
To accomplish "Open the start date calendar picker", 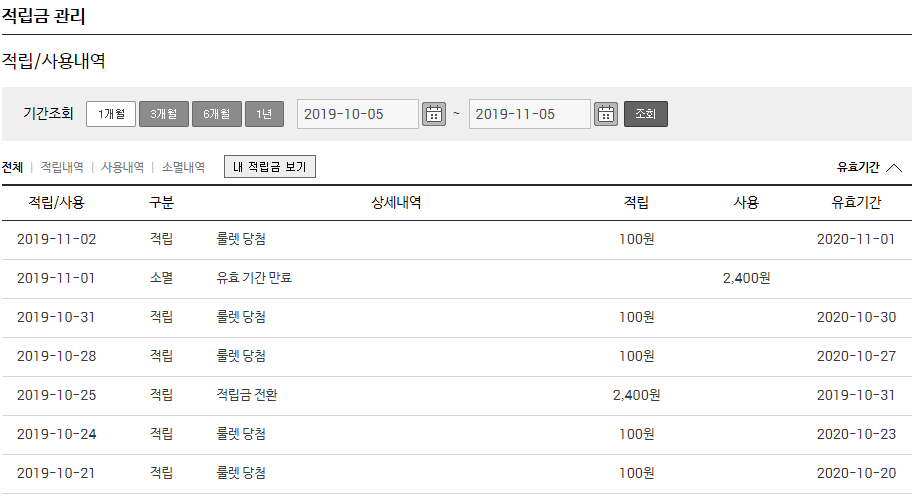I will point(434,114).
